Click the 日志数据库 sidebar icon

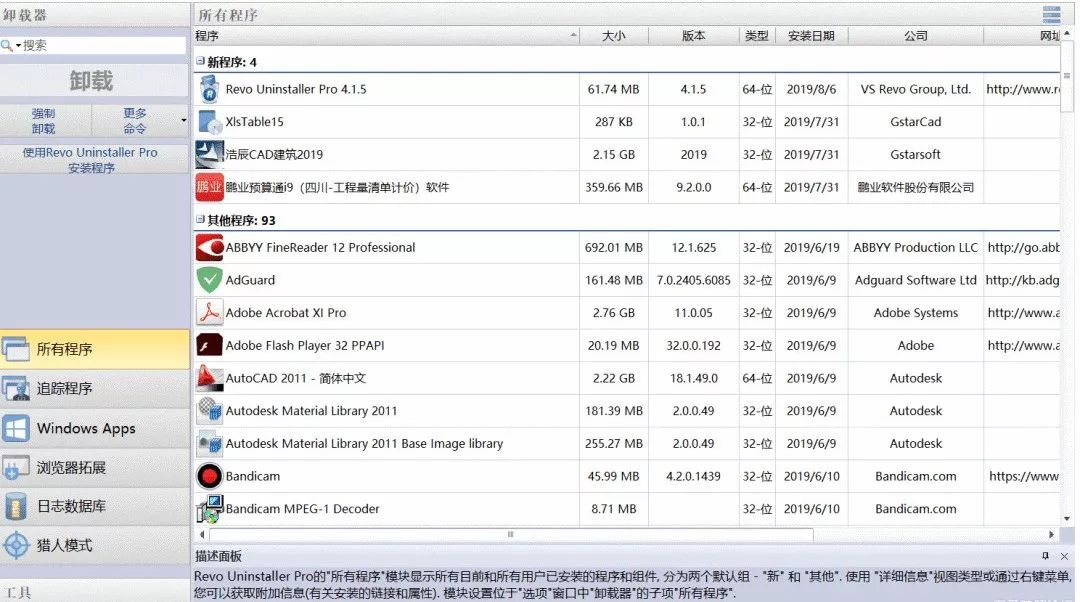(16, 506)
